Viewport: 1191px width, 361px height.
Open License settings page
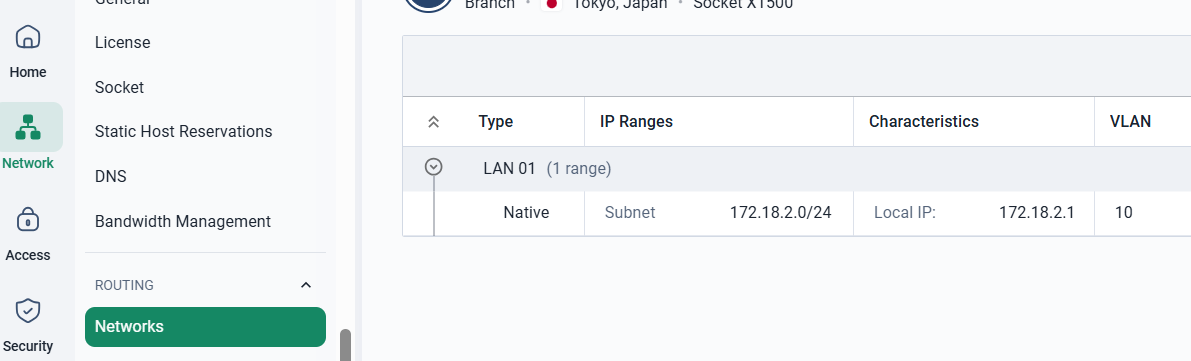tap(122, 43)
